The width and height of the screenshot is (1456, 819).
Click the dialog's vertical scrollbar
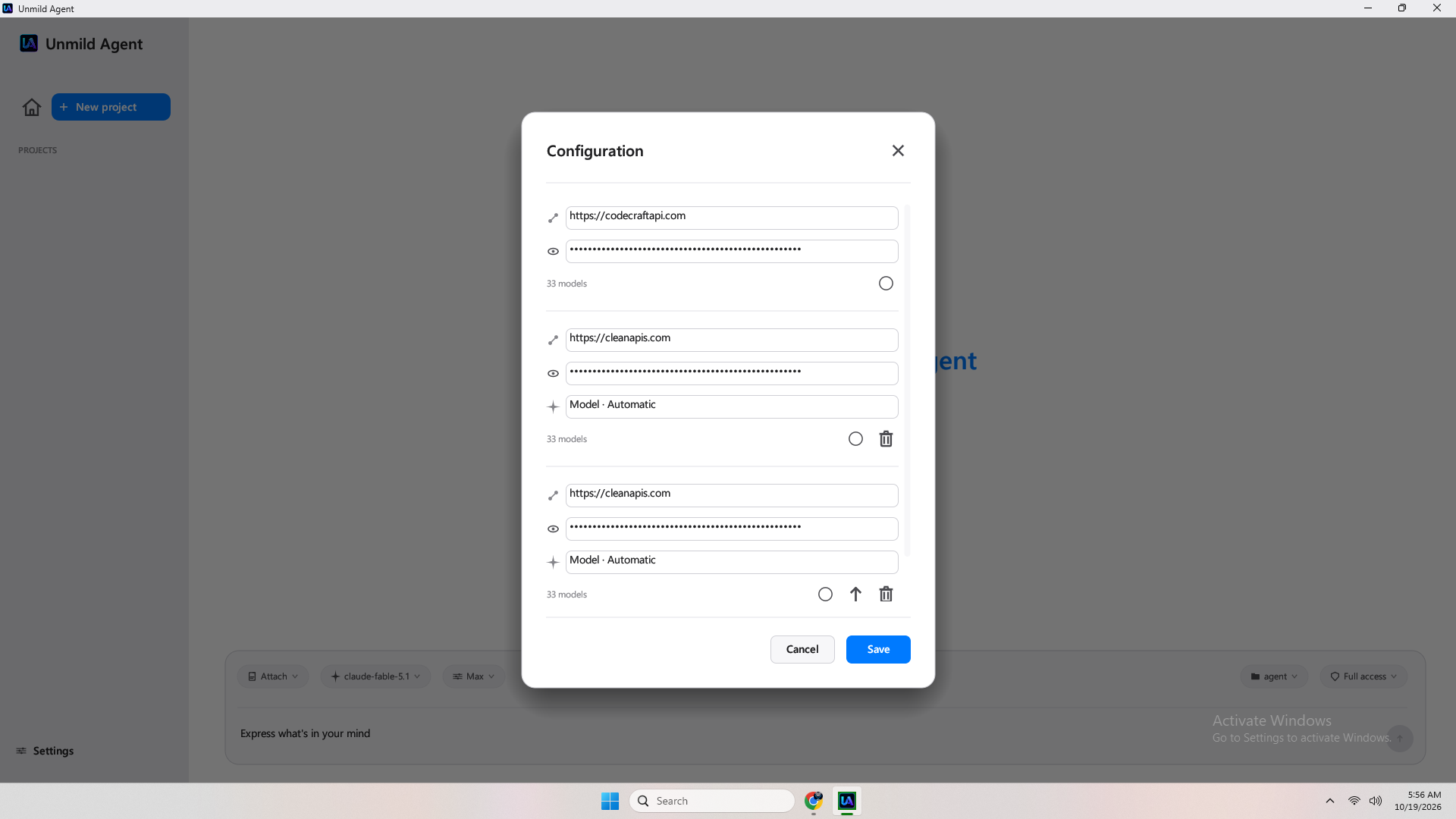907,379
